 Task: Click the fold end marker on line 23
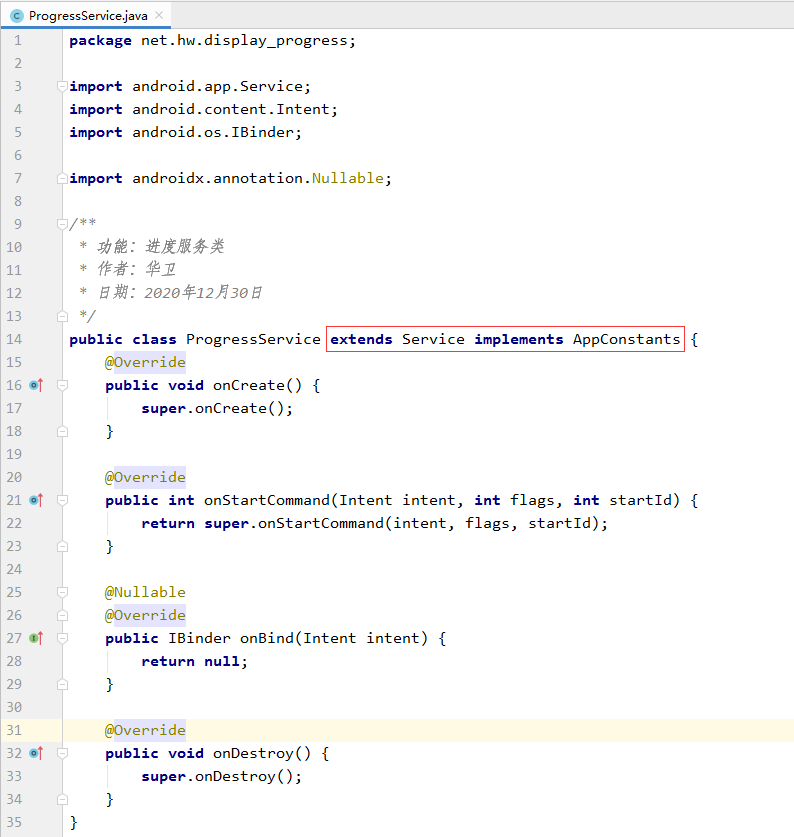point(62,546)
